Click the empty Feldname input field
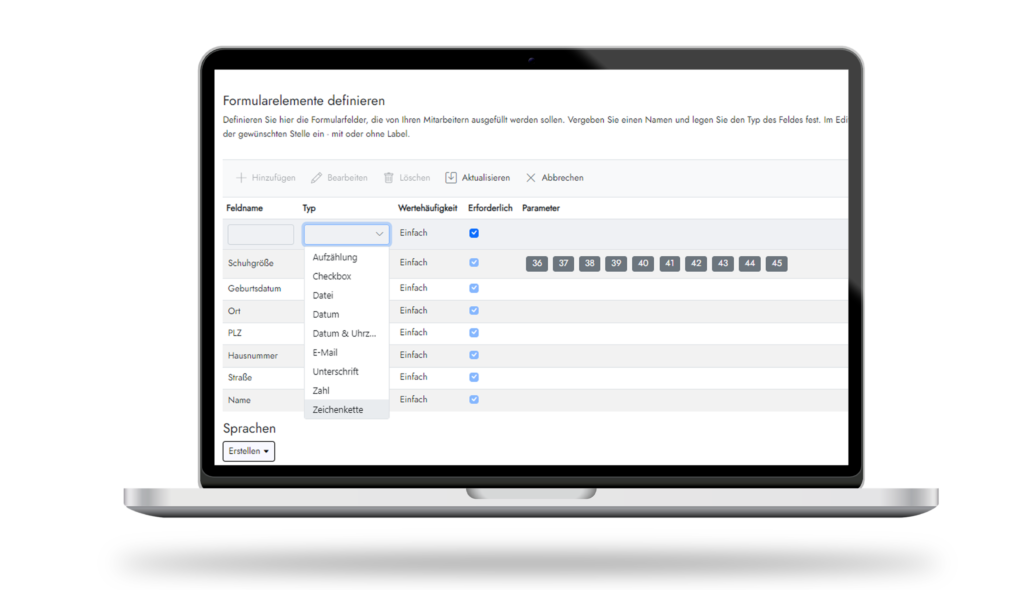Screen dimensions: 1024x590 point(261,234)
